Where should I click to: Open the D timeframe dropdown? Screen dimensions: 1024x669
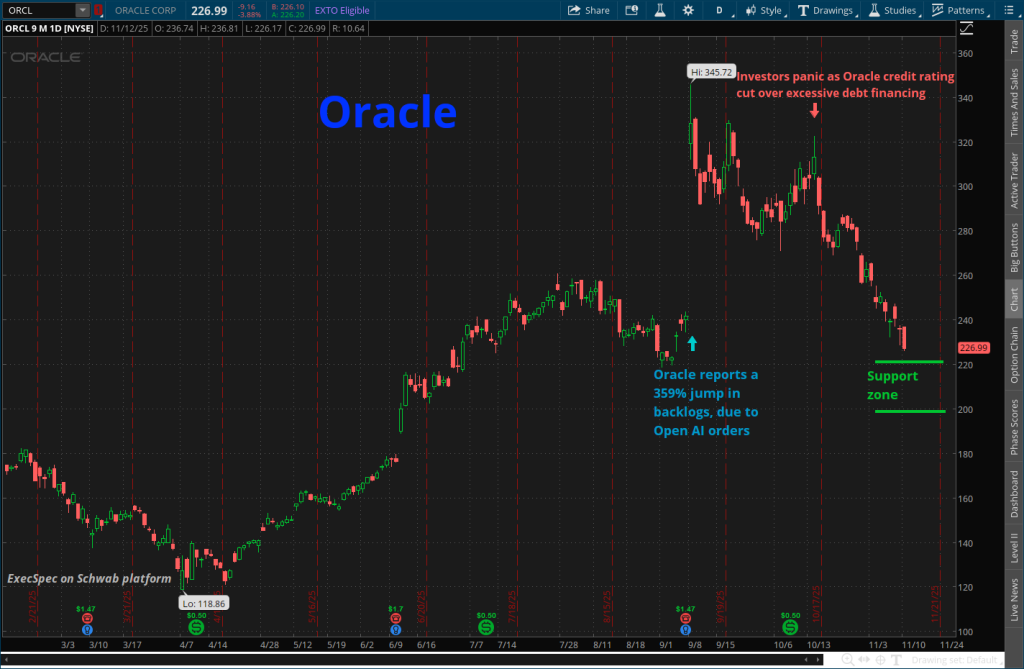tap(720, 10)
